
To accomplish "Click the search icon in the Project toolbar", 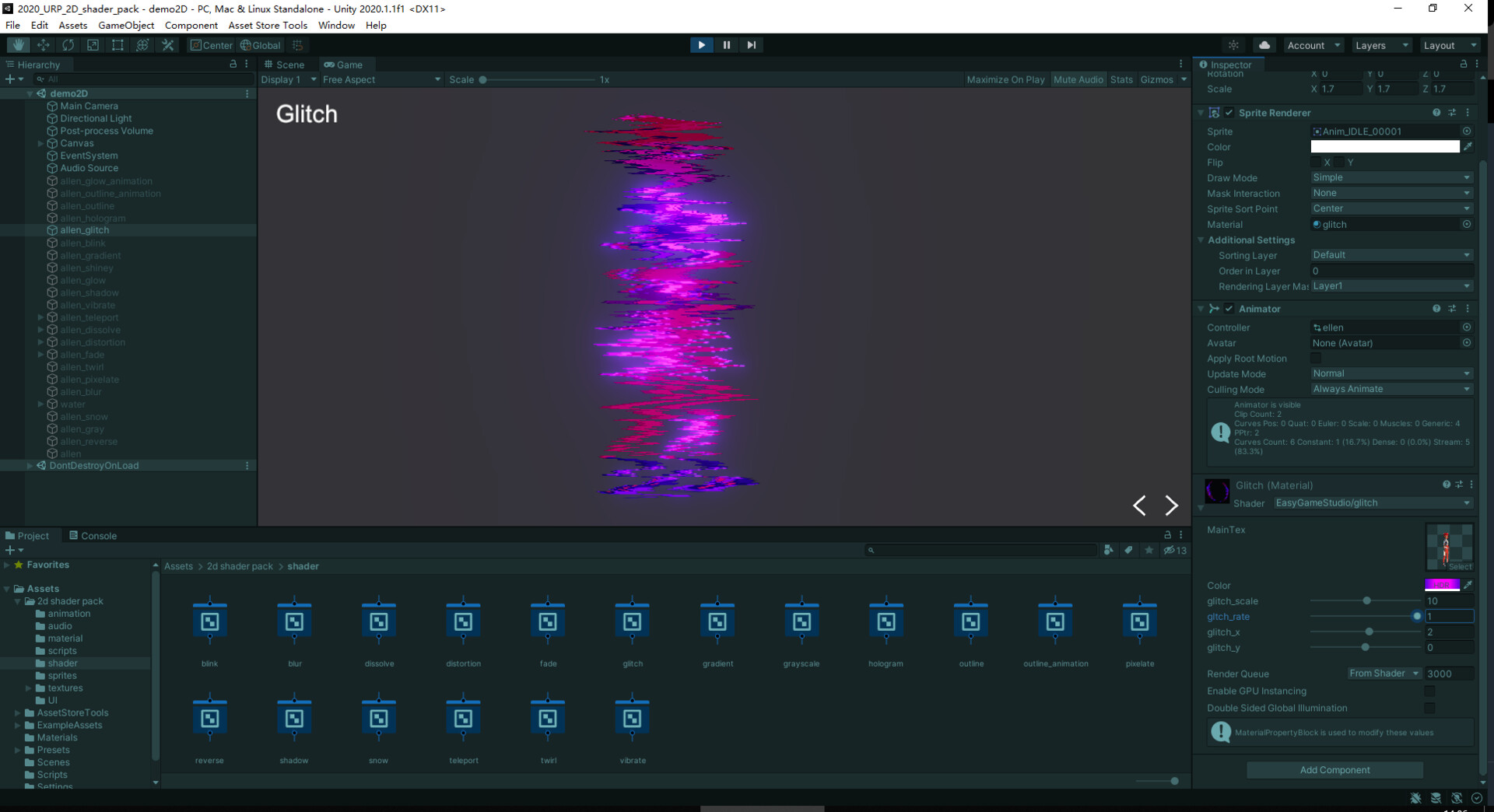I will (x=871, y=550).
